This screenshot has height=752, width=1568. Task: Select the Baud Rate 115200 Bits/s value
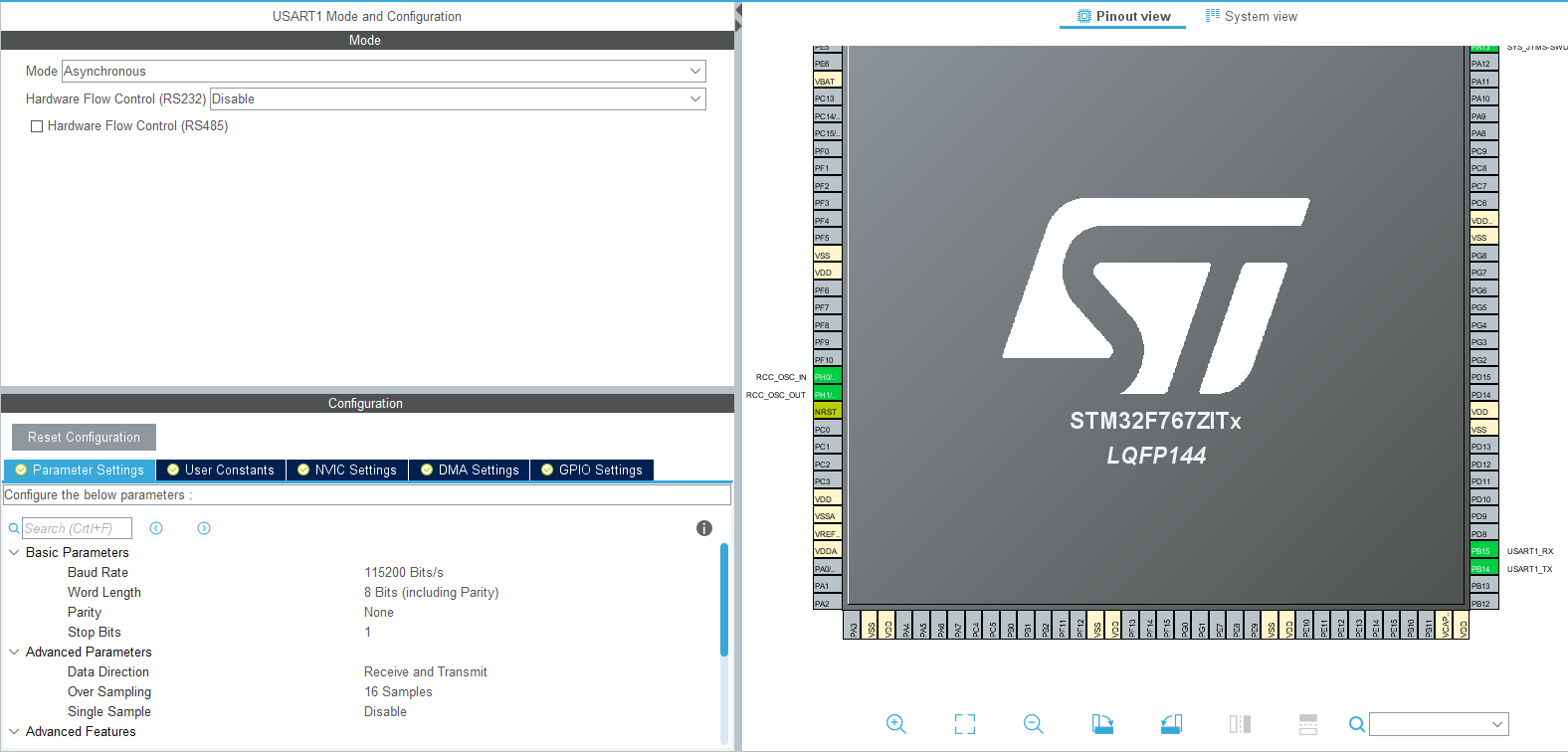(404, 572)
